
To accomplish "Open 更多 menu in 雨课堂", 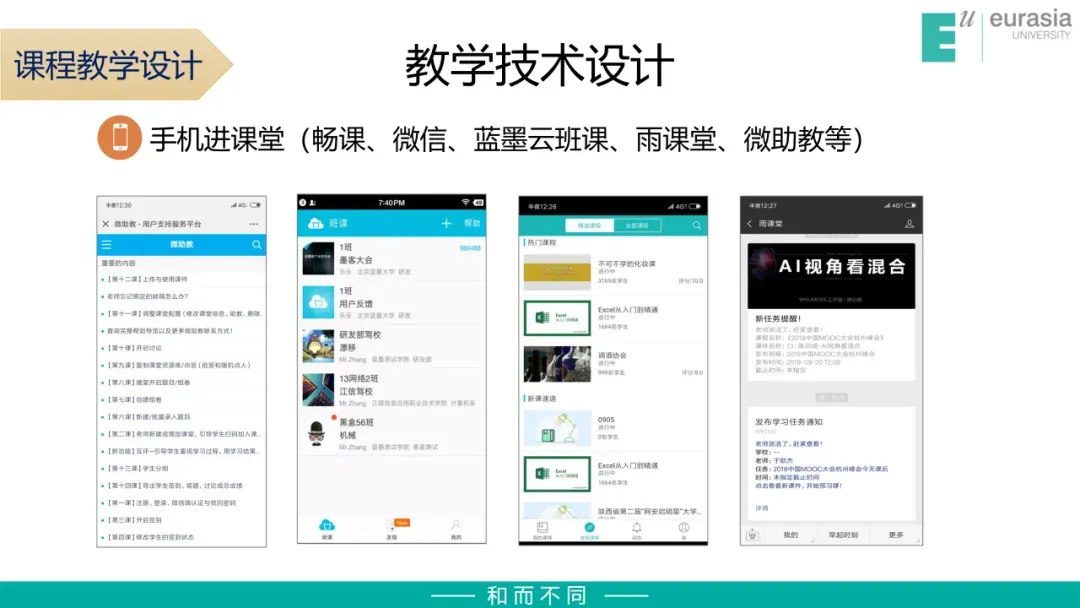I will click(895, 535).
